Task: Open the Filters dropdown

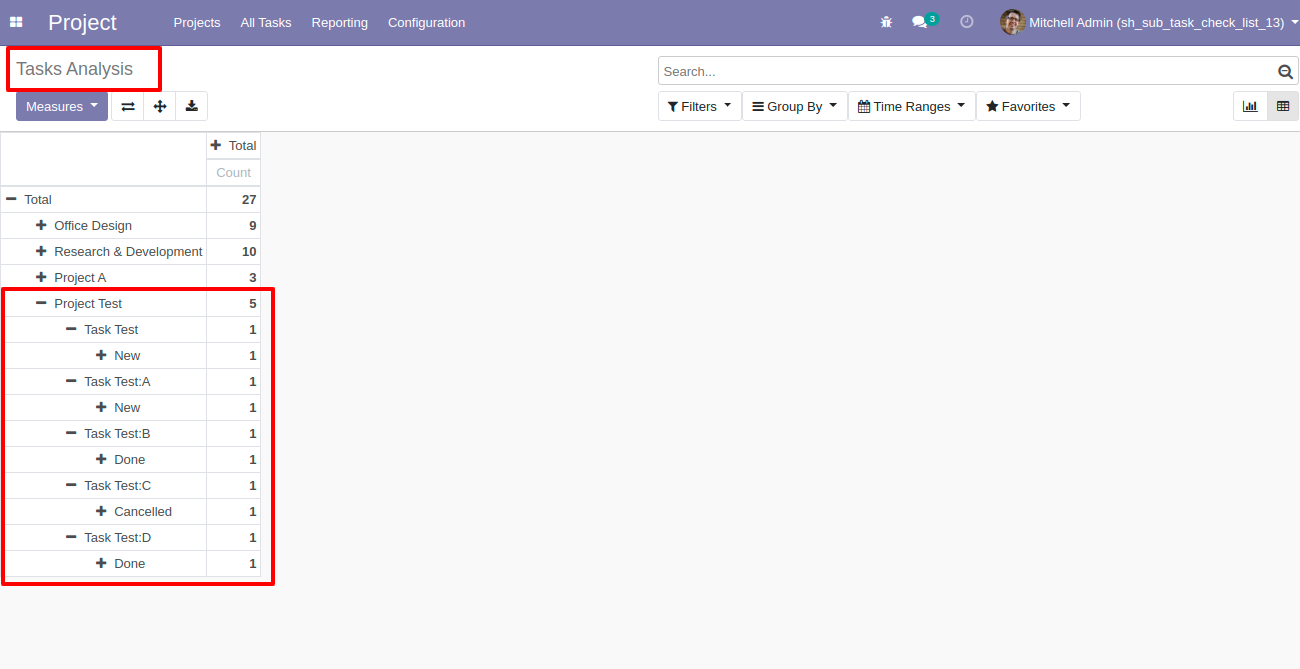Action: tap(699, 106)
